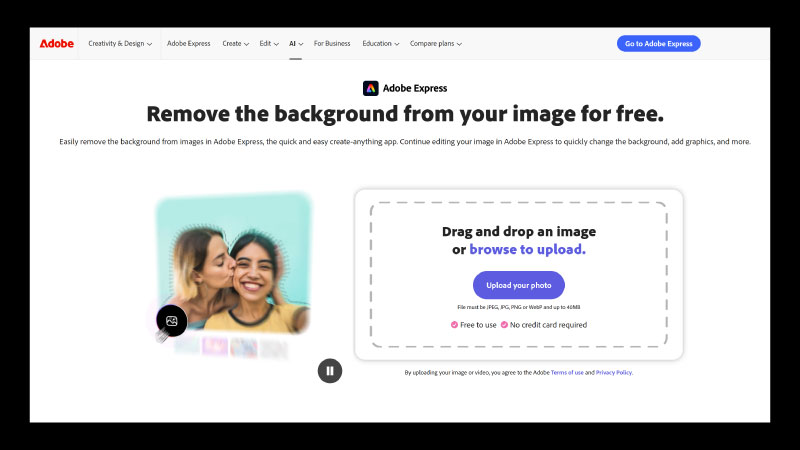The image size is (800, 450).
Task: Click the Adobe Express app icon
Action: (370, 88)
